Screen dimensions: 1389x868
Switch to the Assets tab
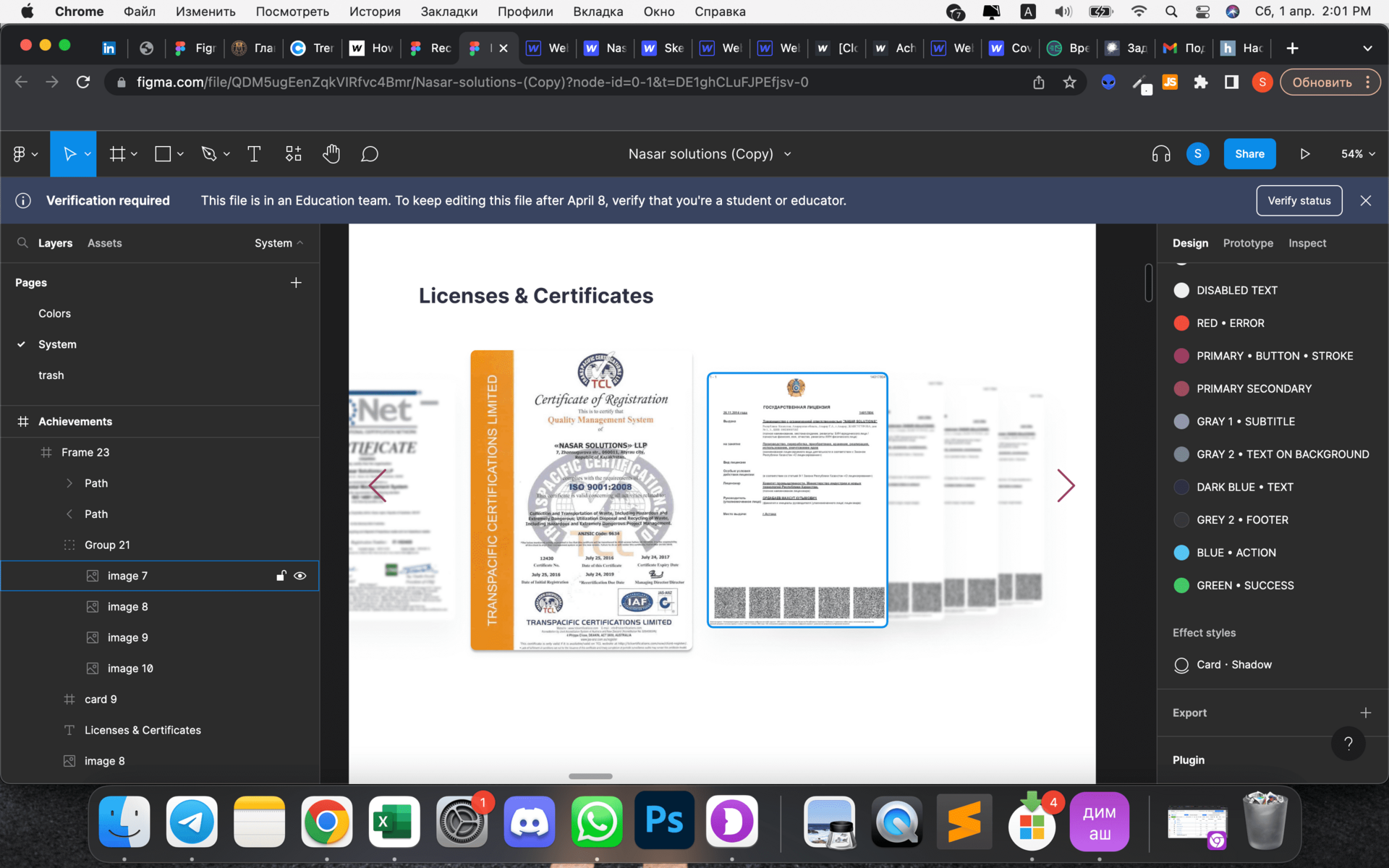click(x=105, y=243)
